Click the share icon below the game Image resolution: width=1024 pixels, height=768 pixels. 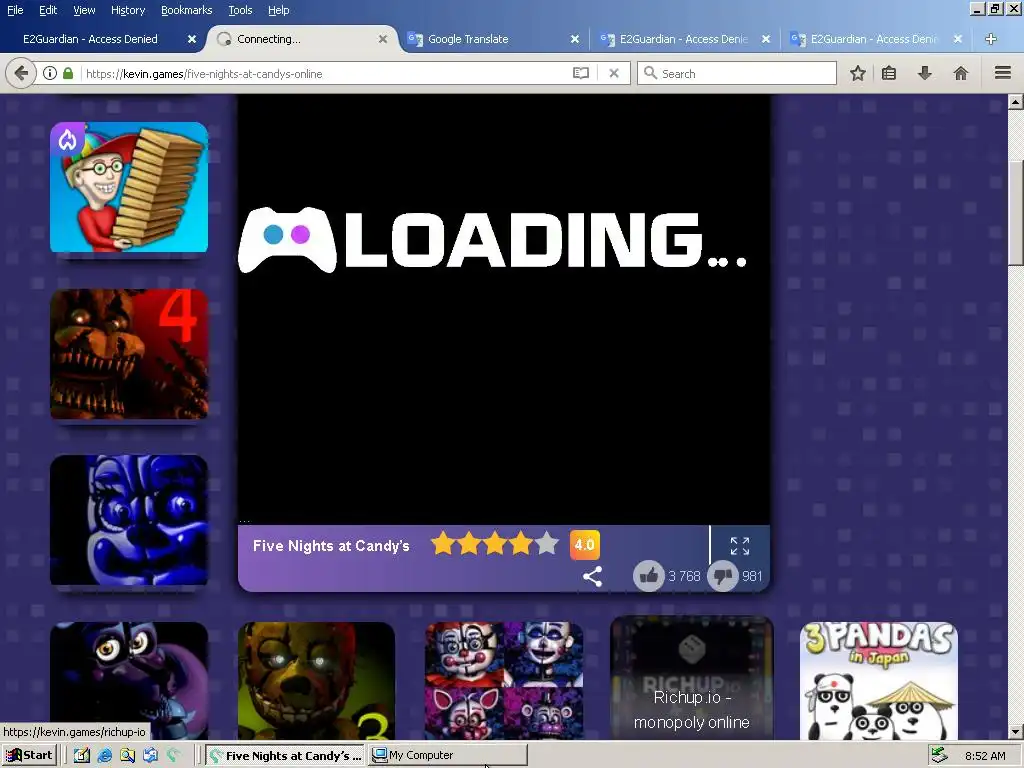(592, 576)
